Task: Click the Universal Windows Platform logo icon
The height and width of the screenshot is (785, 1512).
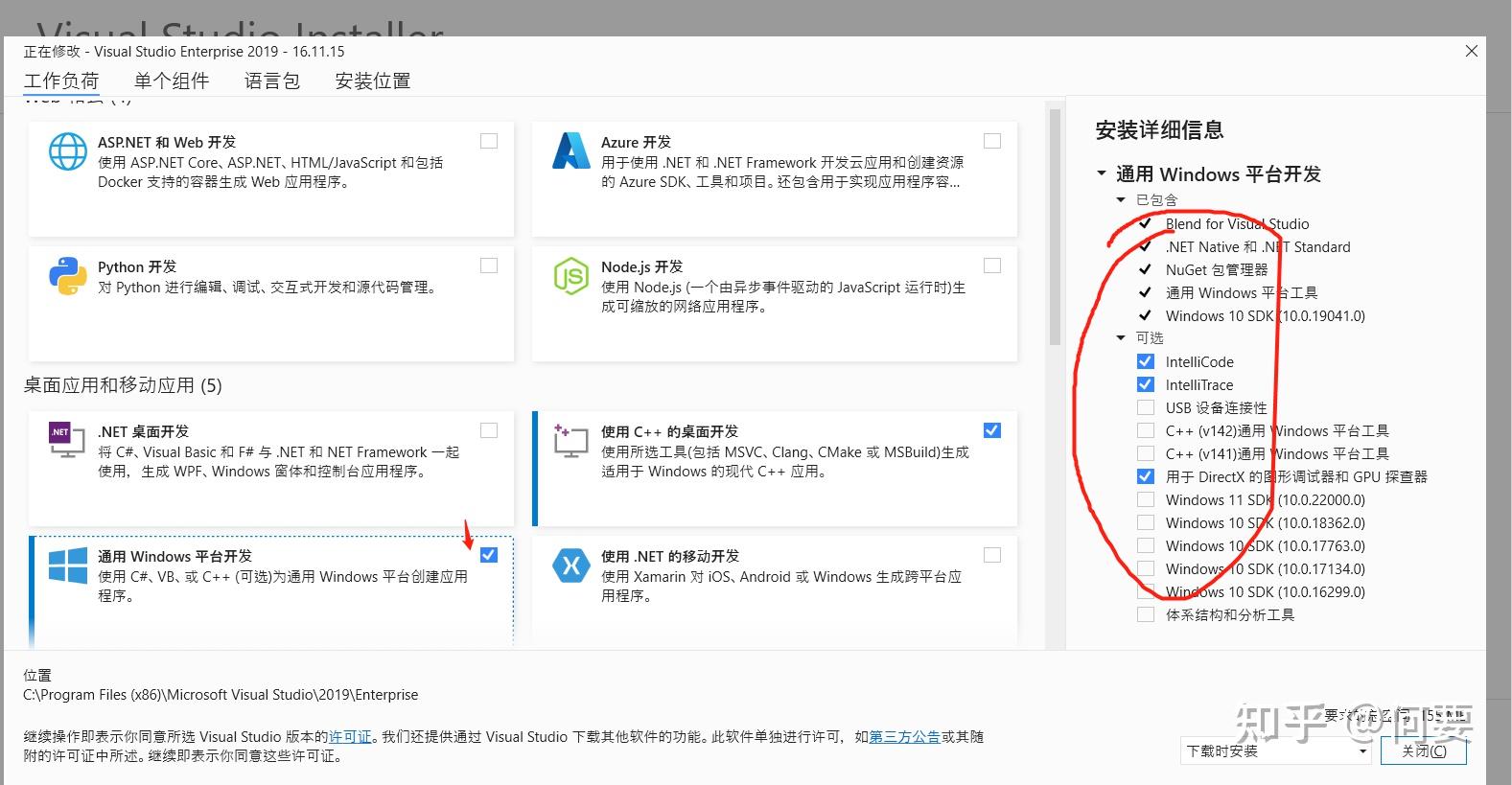Action: click(x=68, y=566)
